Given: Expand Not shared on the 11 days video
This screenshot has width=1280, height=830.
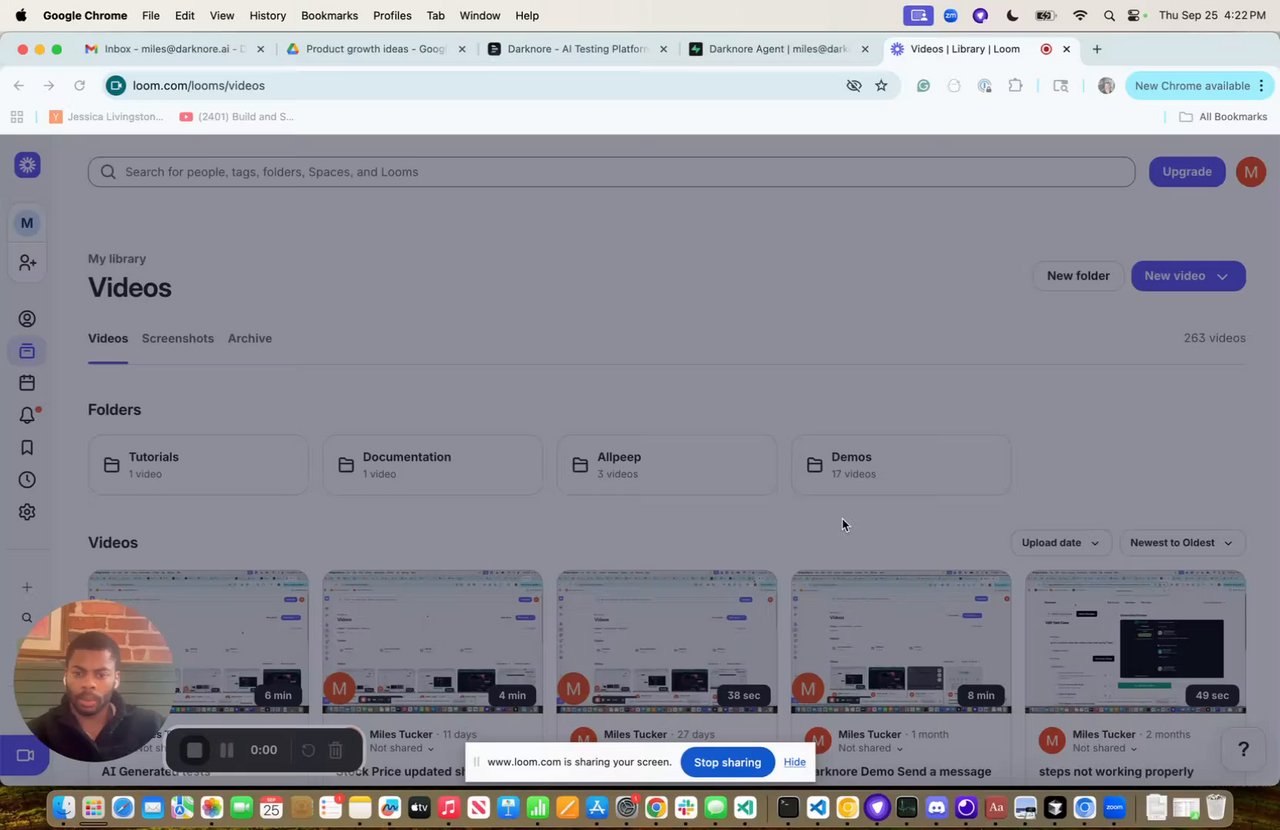Looking at the screenshot, I should (402, 748).
